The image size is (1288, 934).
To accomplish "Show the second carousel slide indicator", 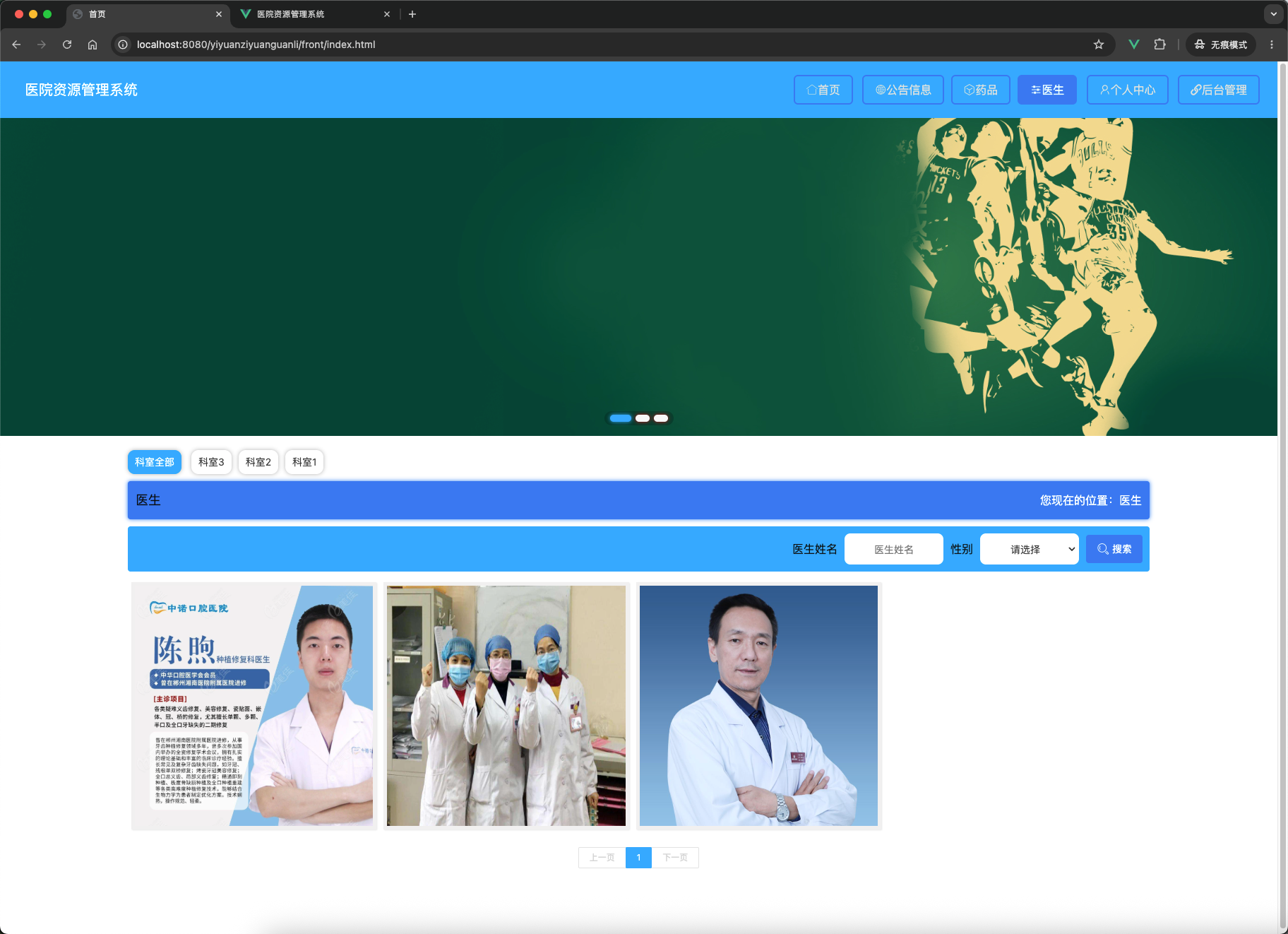I will tap(643, 418).
